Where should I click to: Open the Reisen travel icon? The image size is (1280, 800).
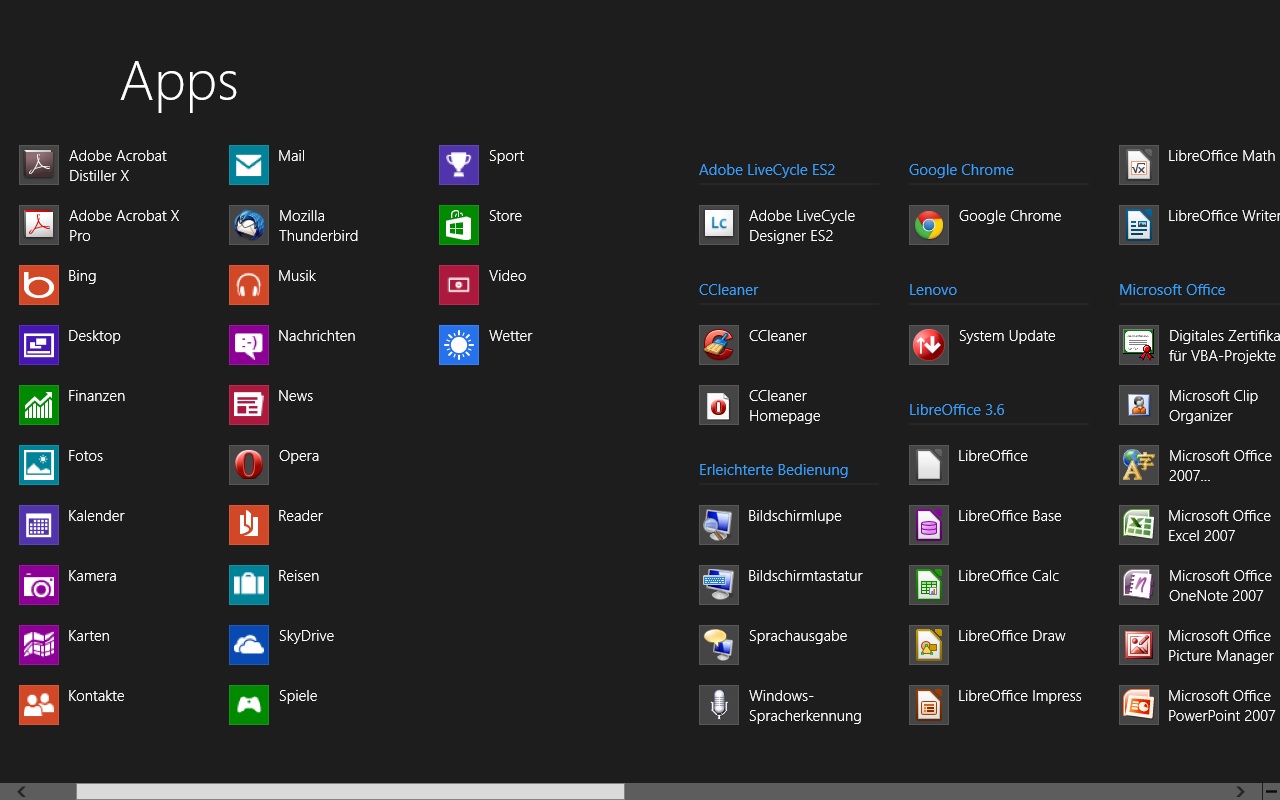[249, 585]
